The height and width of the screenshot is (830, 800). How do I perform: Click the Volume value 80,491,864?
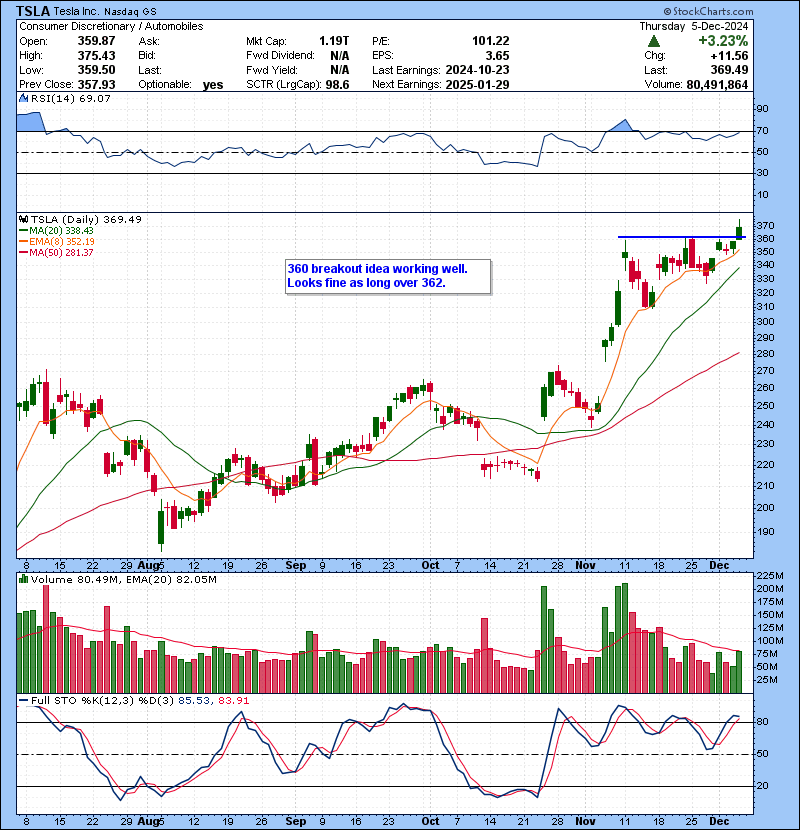pyautogui.click(x=717, y=84)
